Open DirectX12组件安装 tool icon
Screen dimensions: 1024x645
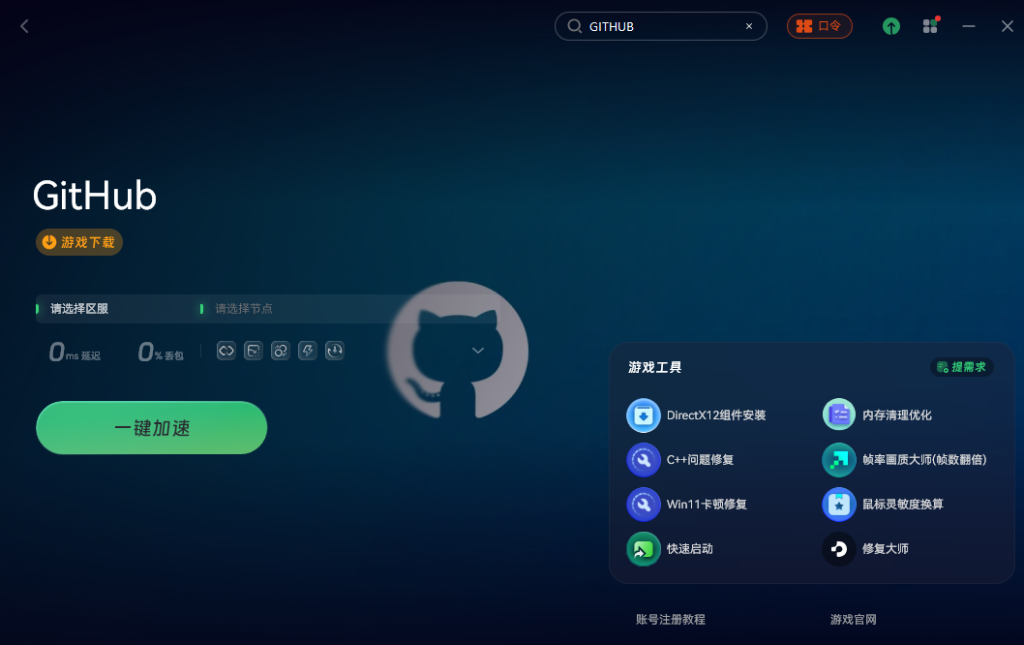[643, 415]
